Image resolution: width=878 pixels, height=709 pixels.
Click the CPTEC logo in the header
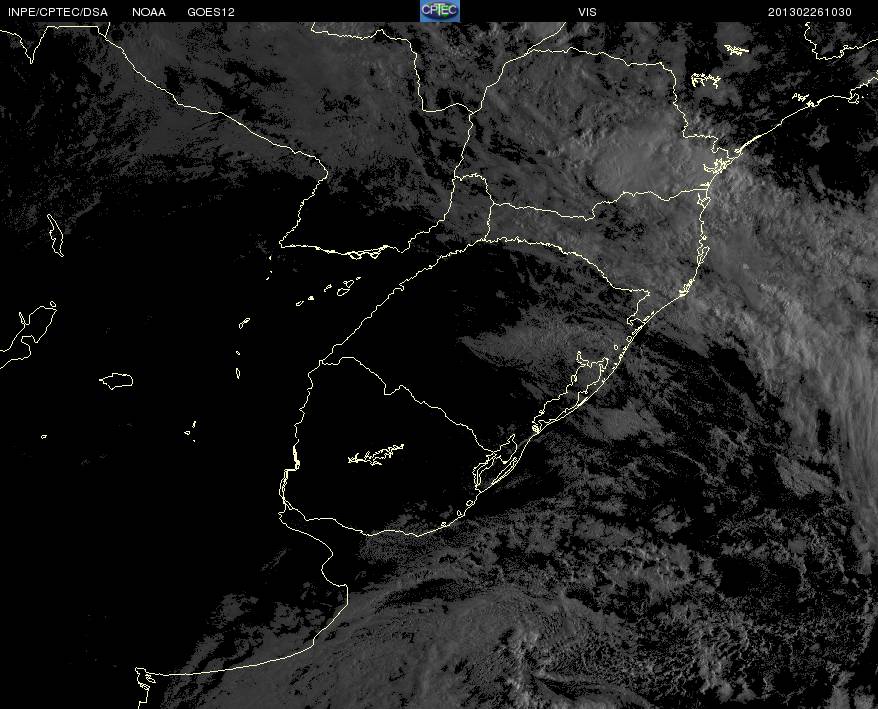440,11
